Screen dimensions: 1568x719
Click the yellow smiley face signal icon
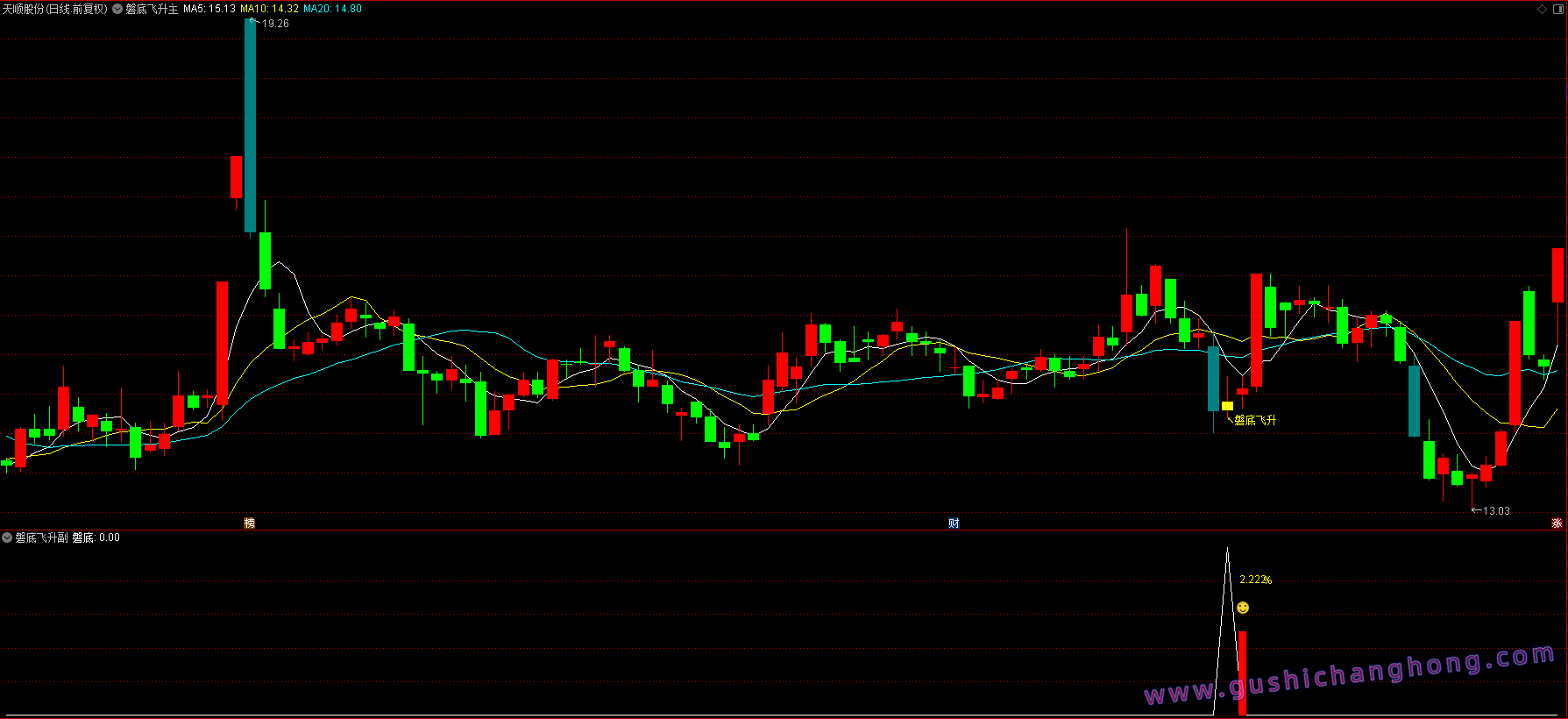pos(1243,608)
